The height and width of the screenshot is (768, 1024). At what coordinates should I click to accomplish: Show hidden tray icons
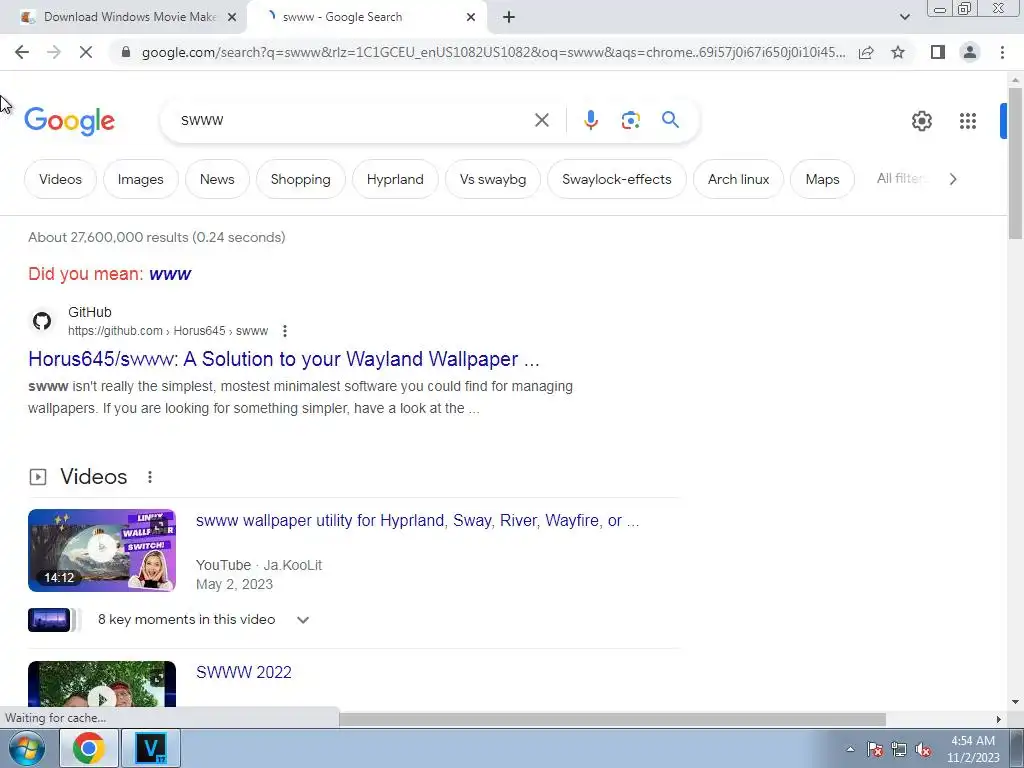[850, 749]
